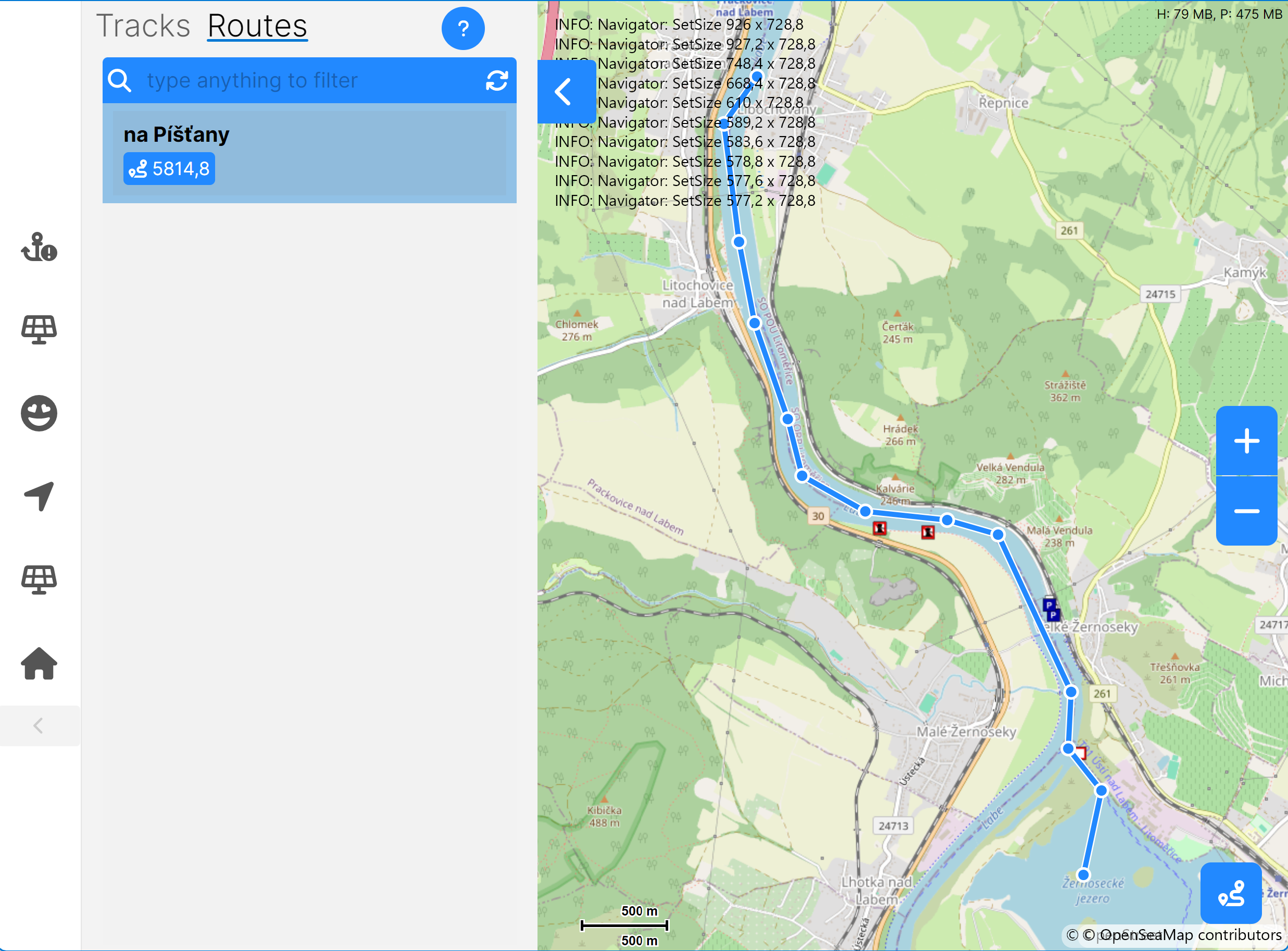
Task: Click the Malá Vendula 238 m label
Action: (1060, 536)
